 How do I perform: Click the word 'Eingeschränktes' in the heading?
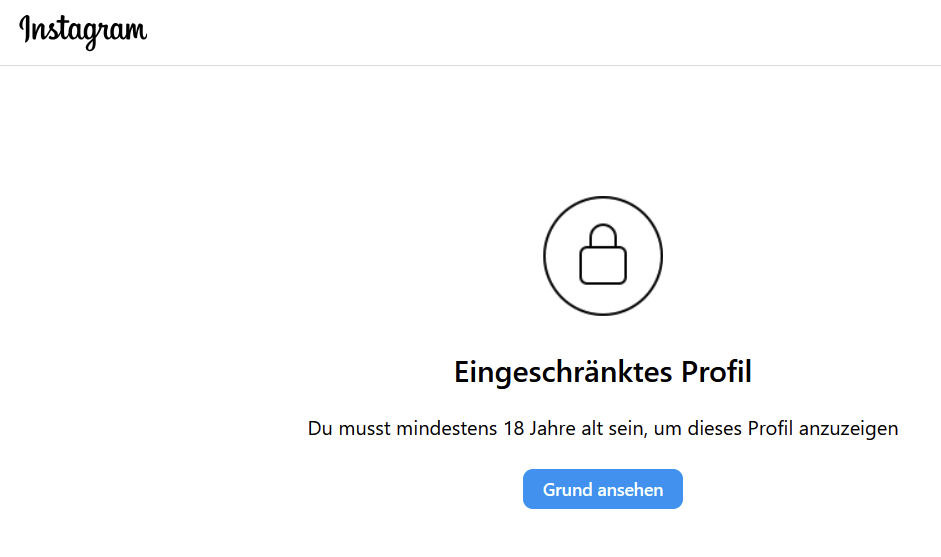564,373
